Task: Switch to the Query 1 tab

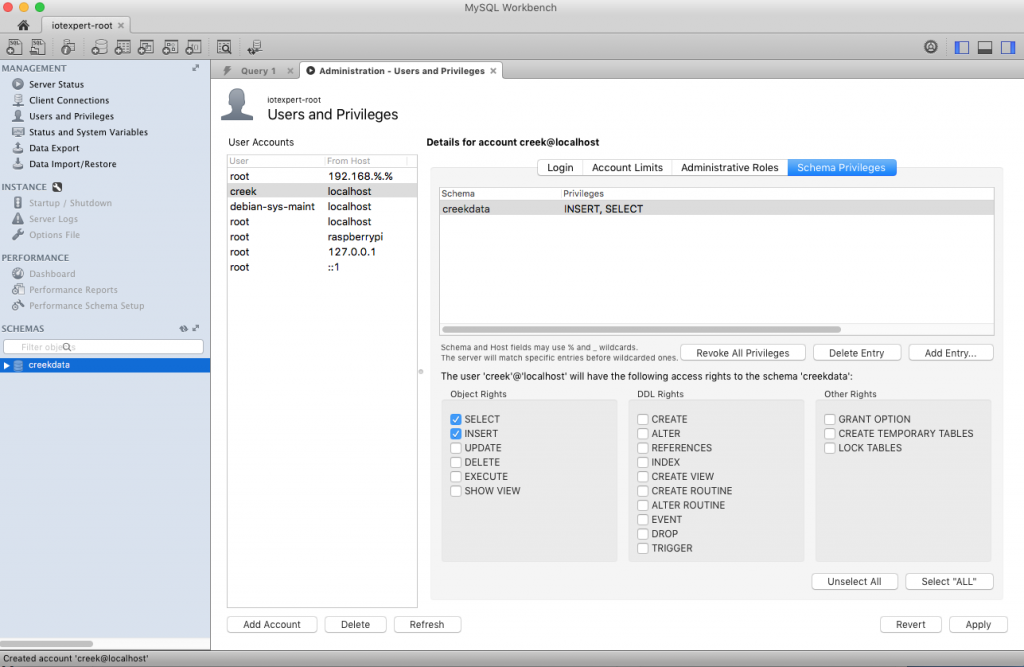Action: tap(258, 71)
